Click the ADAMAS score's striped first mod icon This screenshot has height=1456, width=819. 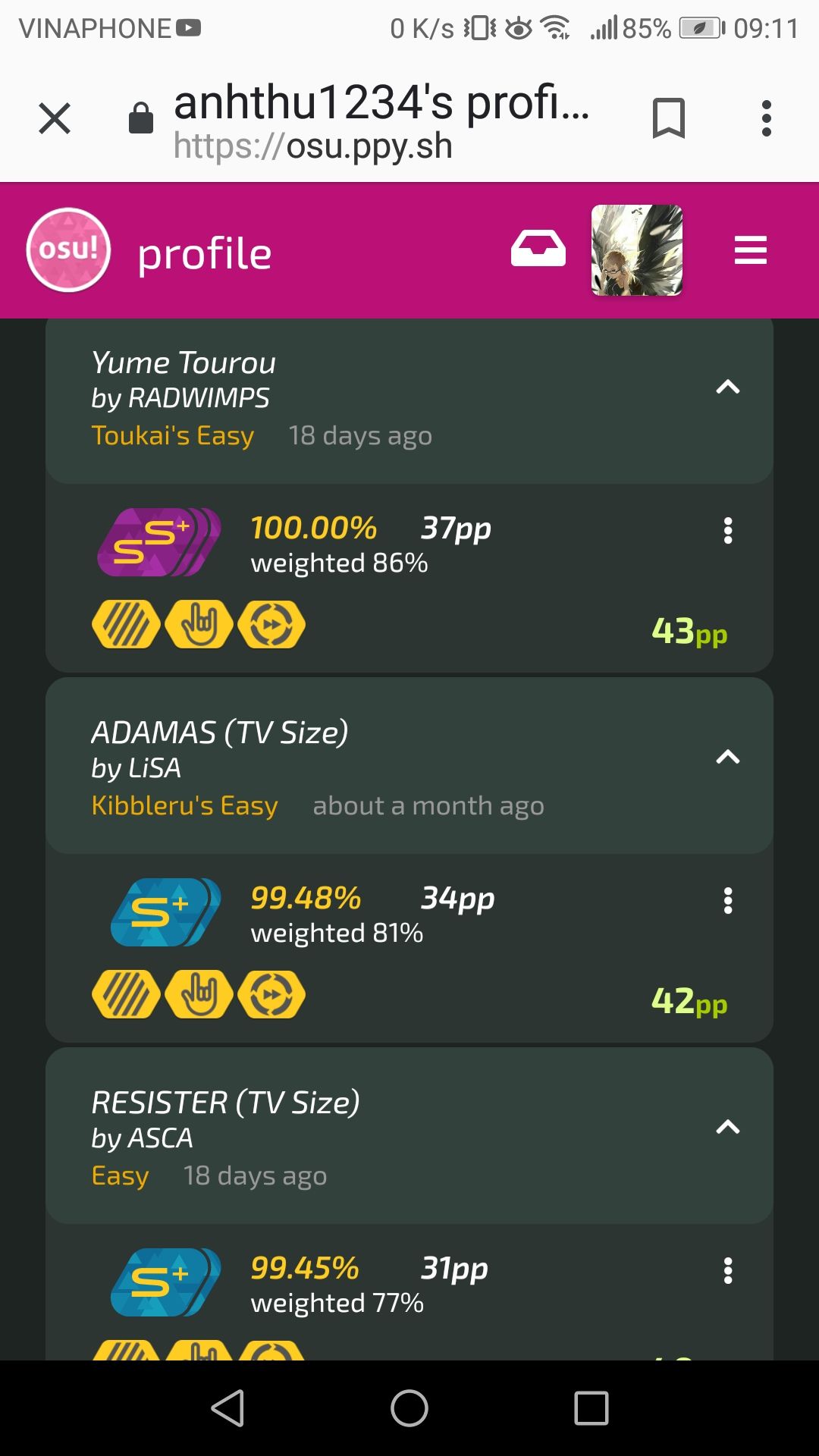(126, 994)
